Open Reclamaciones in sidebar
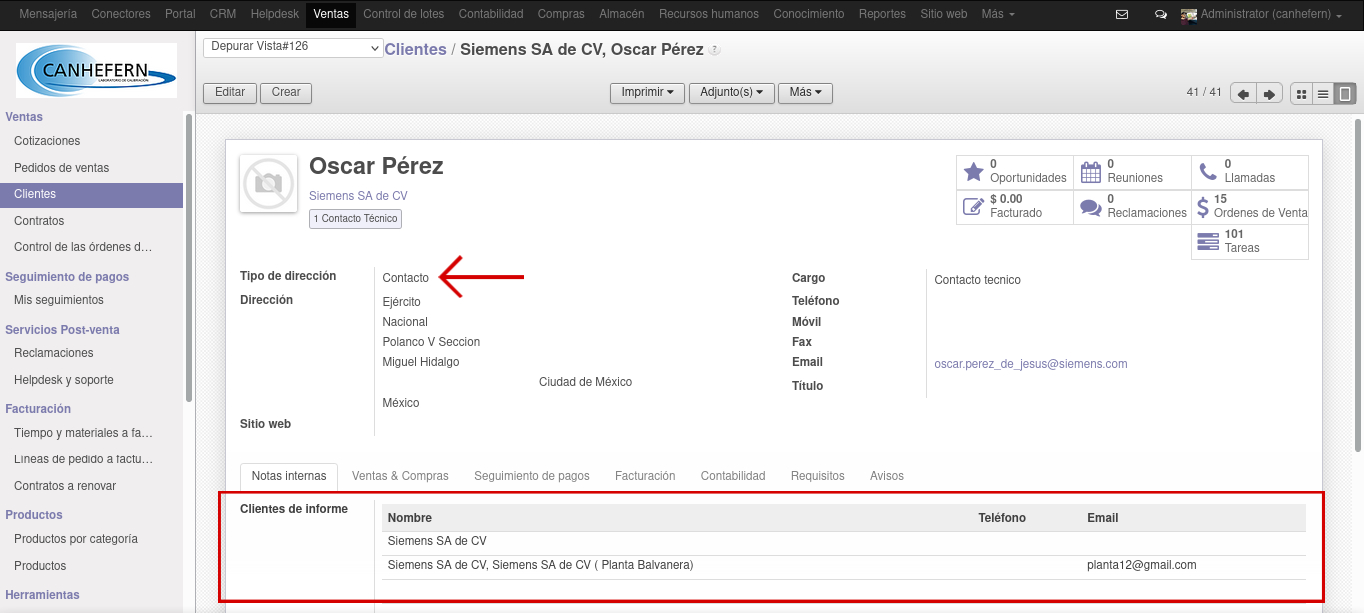1364x613 pixels. coord(54,353)
